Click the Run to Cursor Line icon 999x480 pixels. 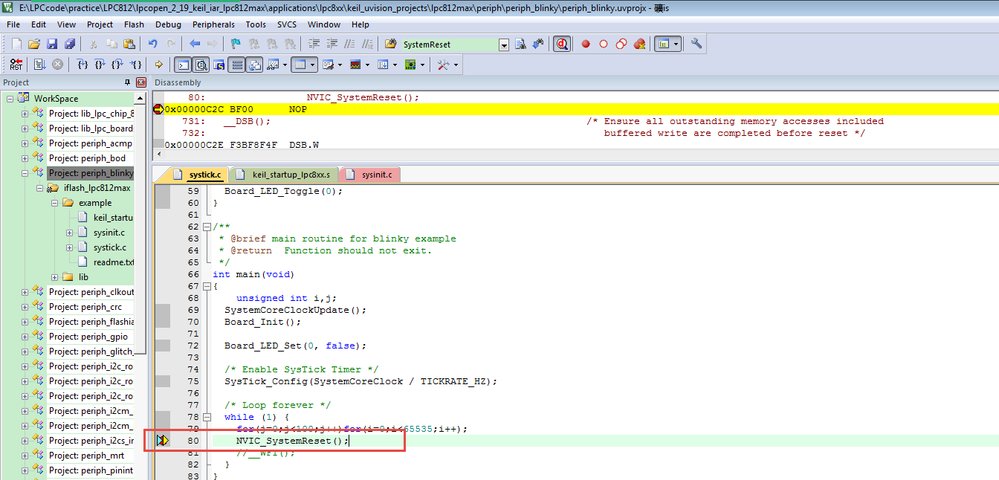(x=135, y=64)
